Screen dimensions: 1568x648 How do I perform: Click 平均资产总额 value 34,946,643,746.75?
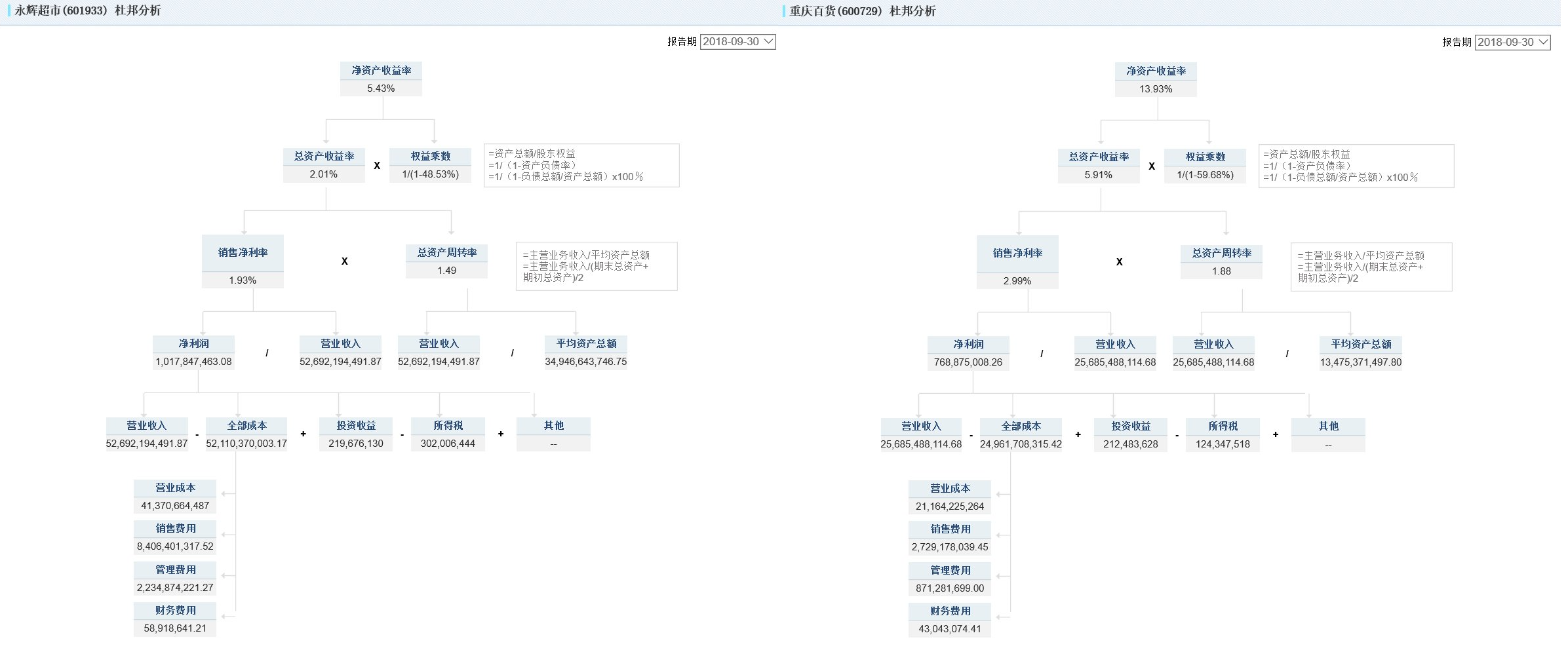pos(586,362)
